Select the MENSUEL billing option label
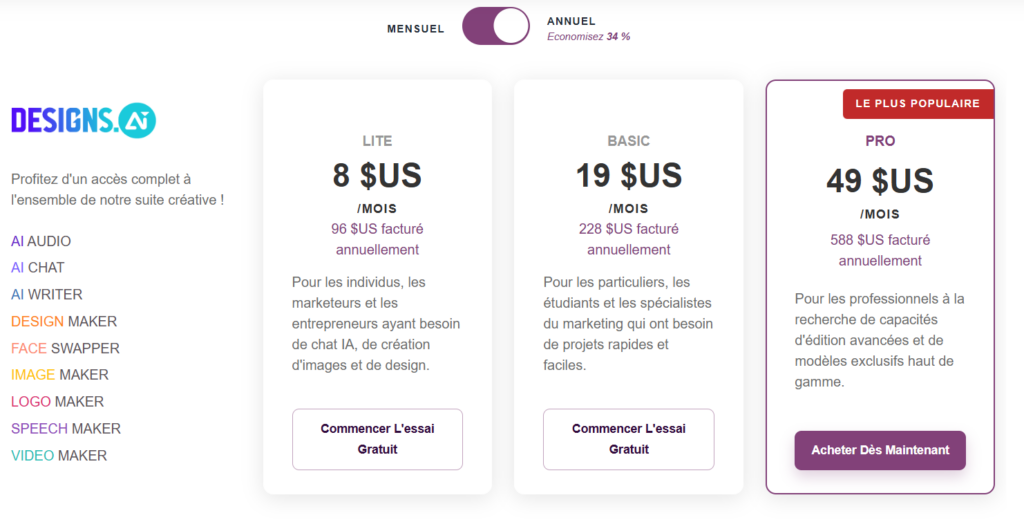 point(415,29)
